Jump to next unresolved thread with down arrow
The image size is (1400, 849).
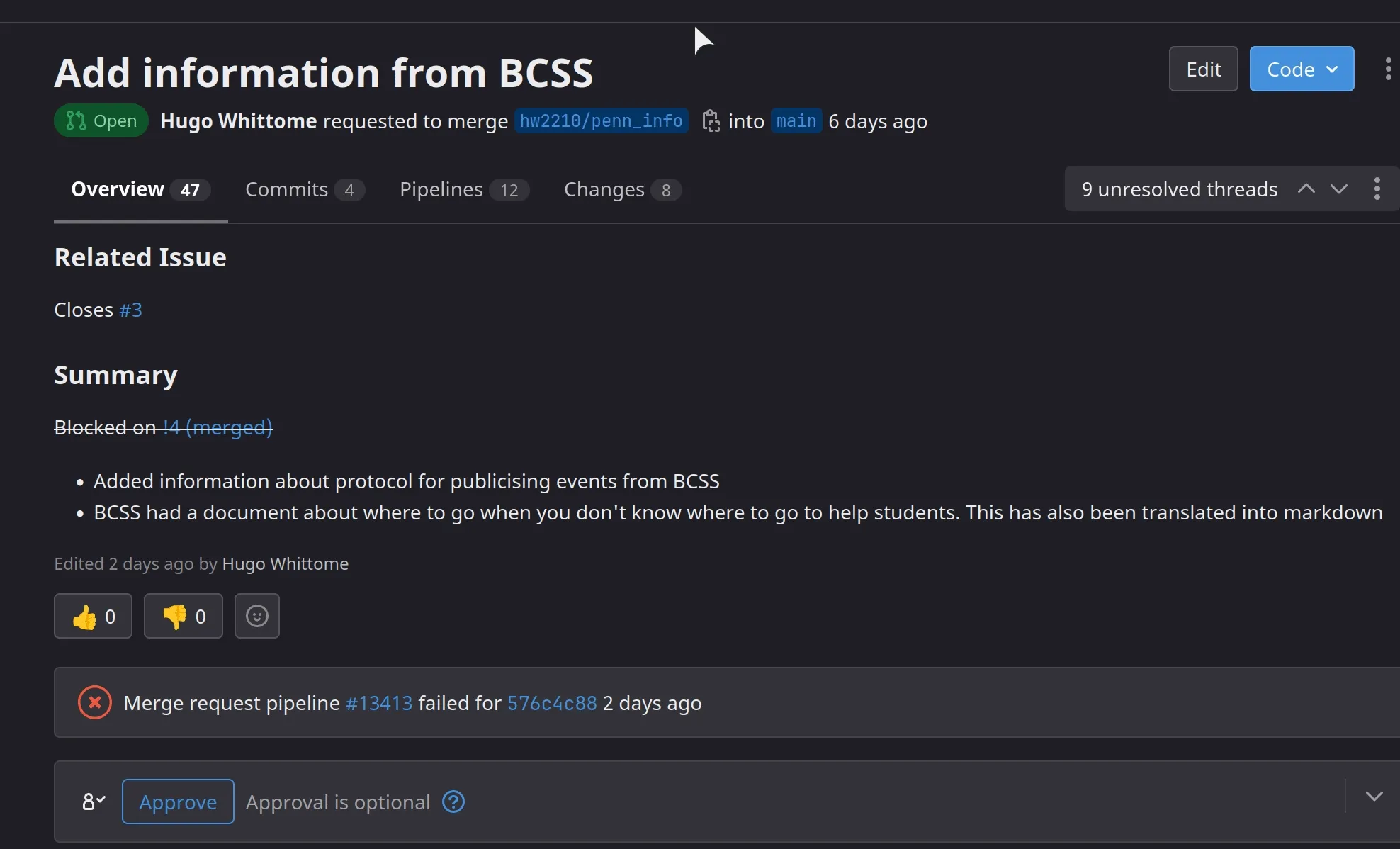[1340, 189]
